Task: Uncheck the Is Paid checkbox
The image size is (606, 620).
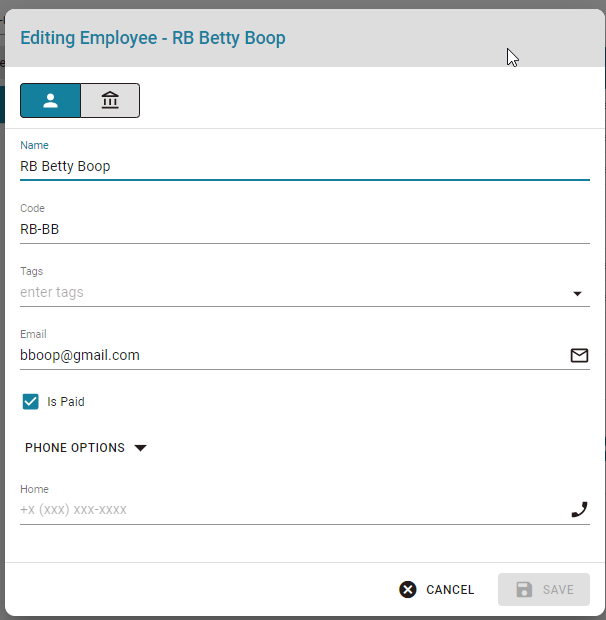Action: 30,402
